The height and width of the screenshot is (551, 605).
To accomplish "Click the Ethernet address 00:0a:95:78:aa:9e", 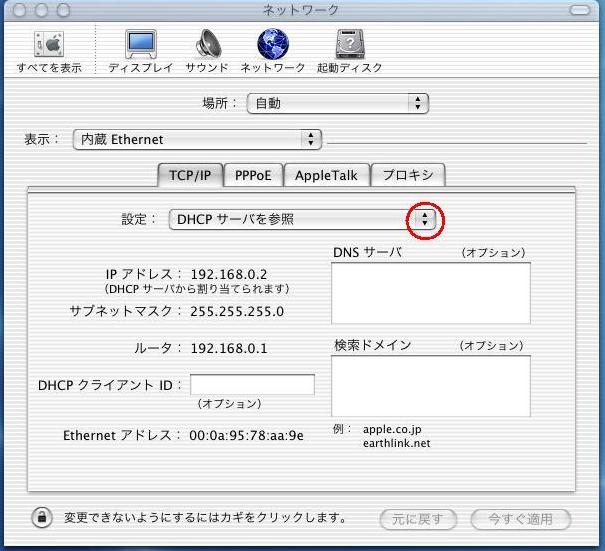I will tap(246, 435).
